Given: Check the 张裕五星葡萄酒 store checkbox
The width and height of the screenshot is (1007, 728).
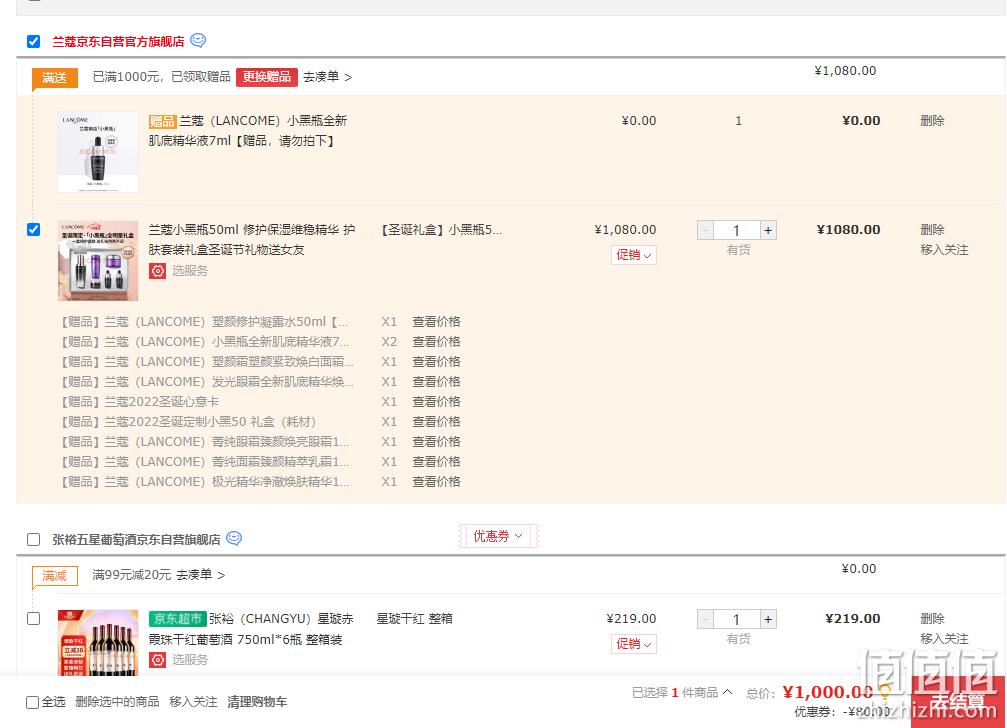Looking at the screenshot, I should point(33,539).
